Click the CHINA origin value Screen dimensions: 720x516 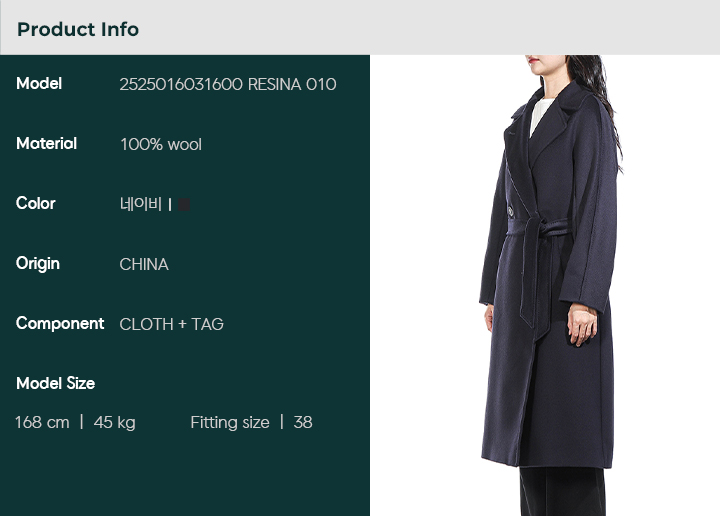[x=144, y=264]
